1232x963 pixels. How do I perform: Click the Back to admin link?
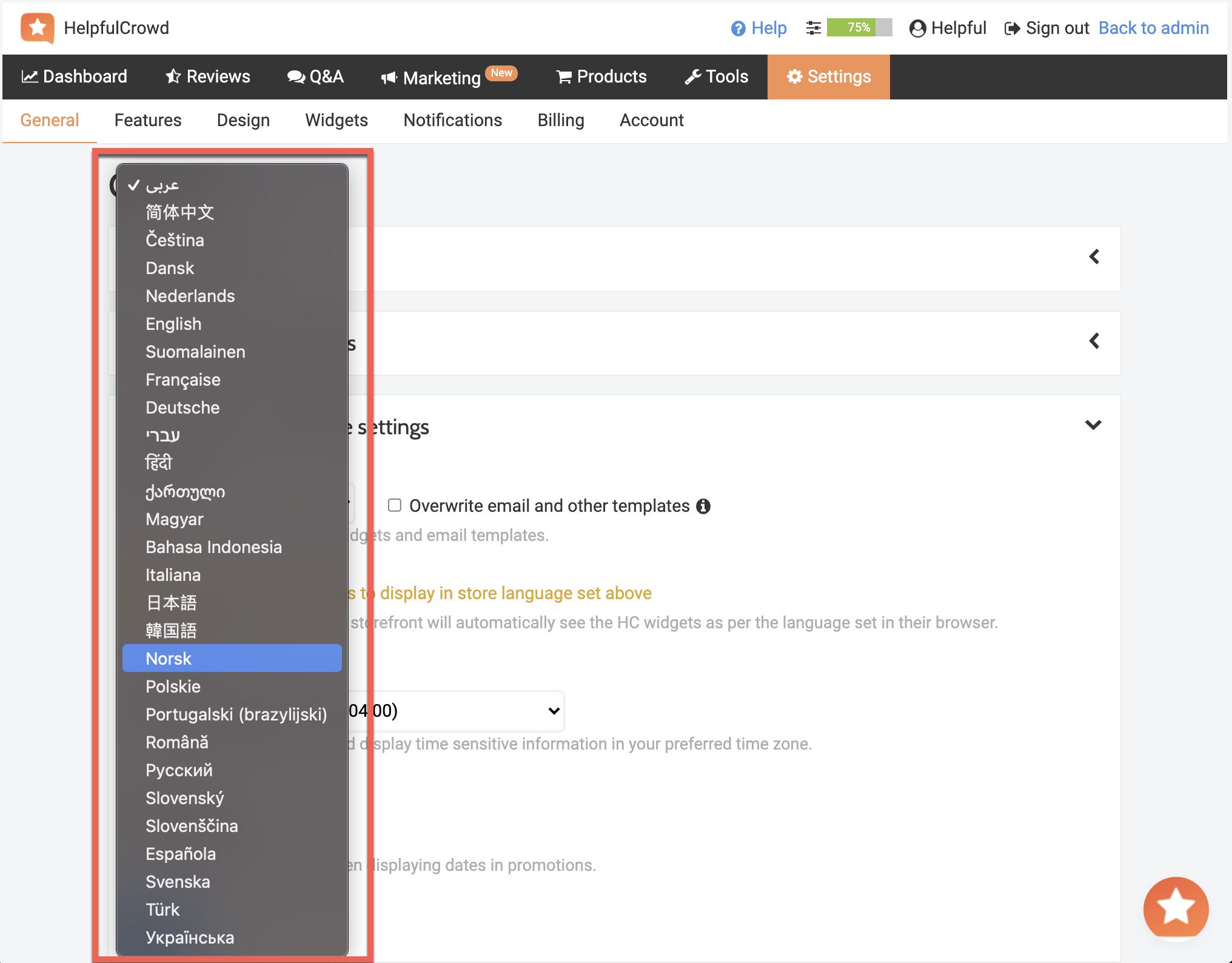point(1153,28)
